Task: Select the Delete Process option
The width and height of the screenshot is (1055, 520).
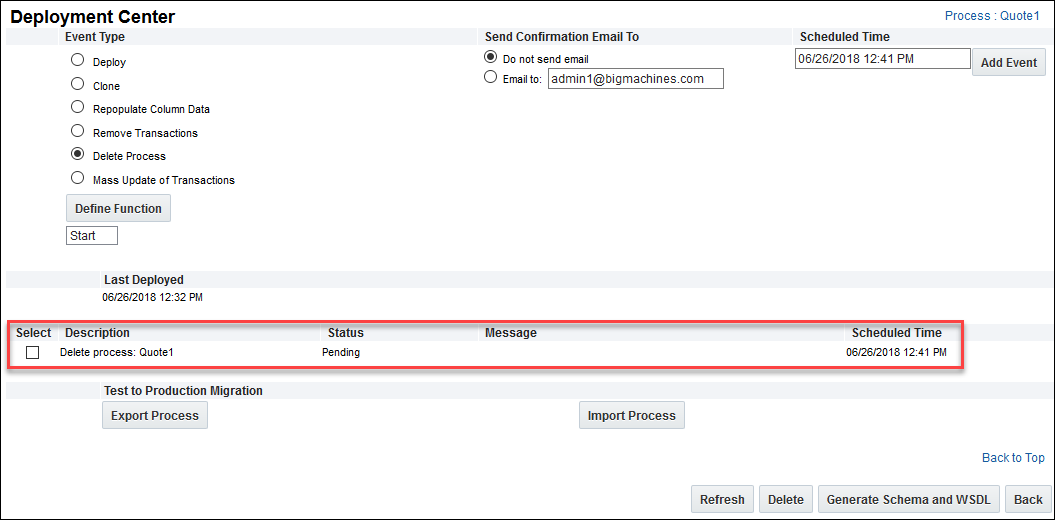Action: pos(77,155)
